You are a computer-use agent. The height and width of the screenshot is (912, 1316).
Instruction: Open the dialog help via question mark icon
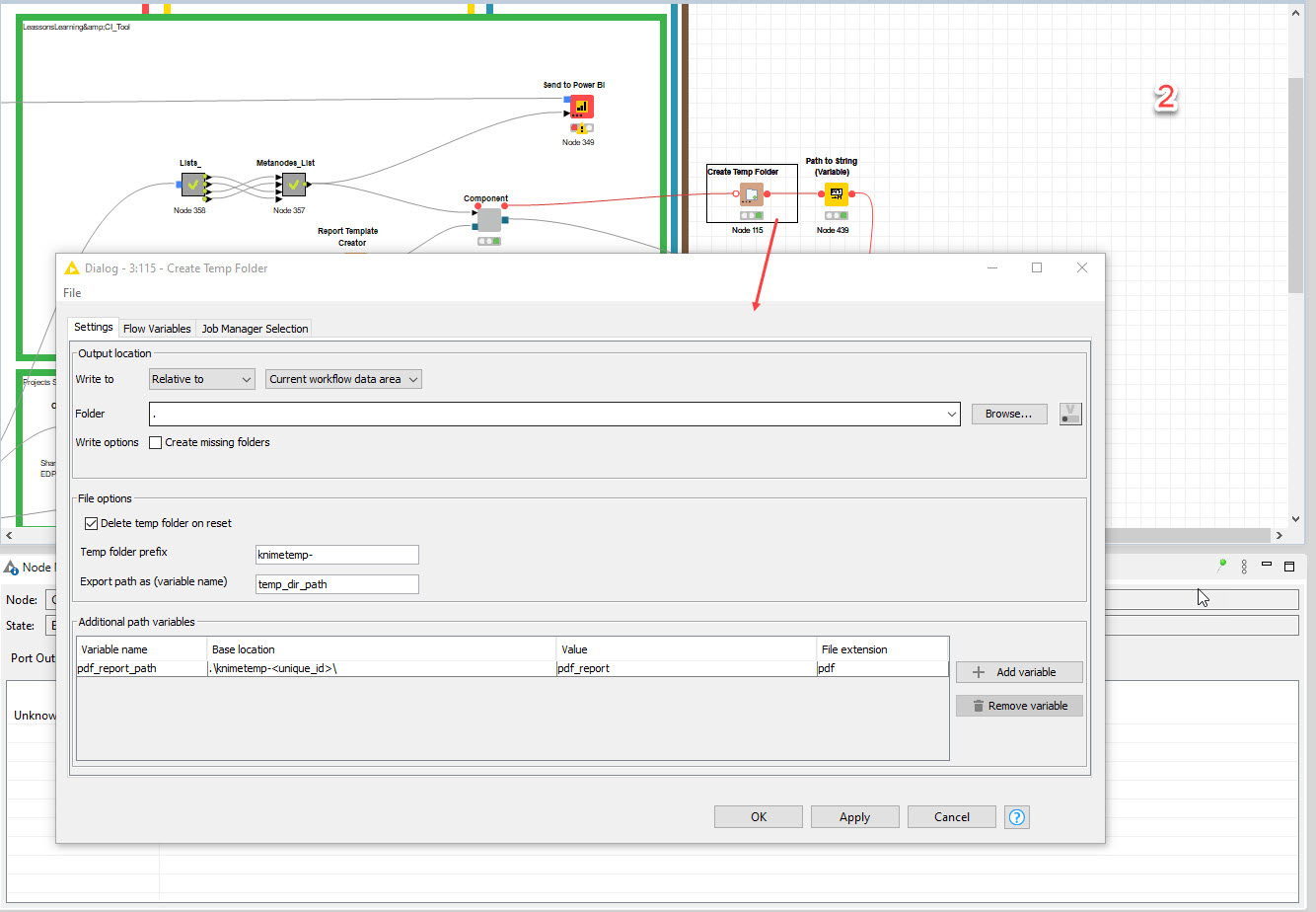point(1016,816)
